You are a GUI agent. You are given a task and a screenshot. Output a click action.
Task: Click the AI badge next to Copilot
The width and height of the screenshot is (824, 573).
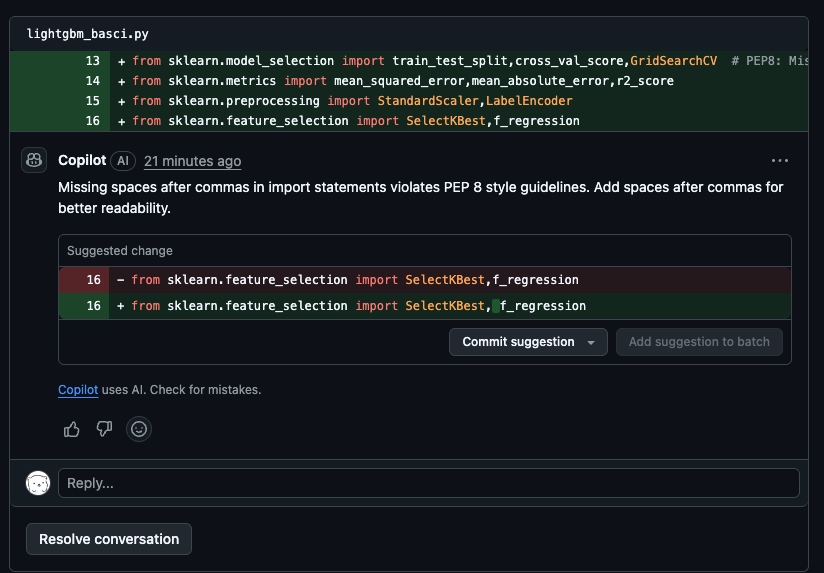(123, 161)
